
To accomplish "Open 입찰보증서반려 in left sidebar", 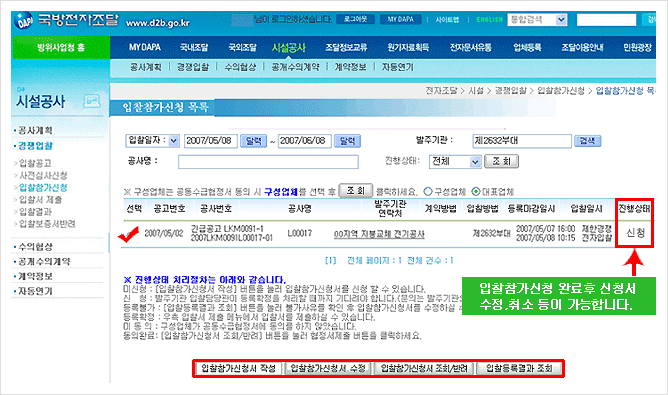I will pyautogui.click(x=47, y=224).
